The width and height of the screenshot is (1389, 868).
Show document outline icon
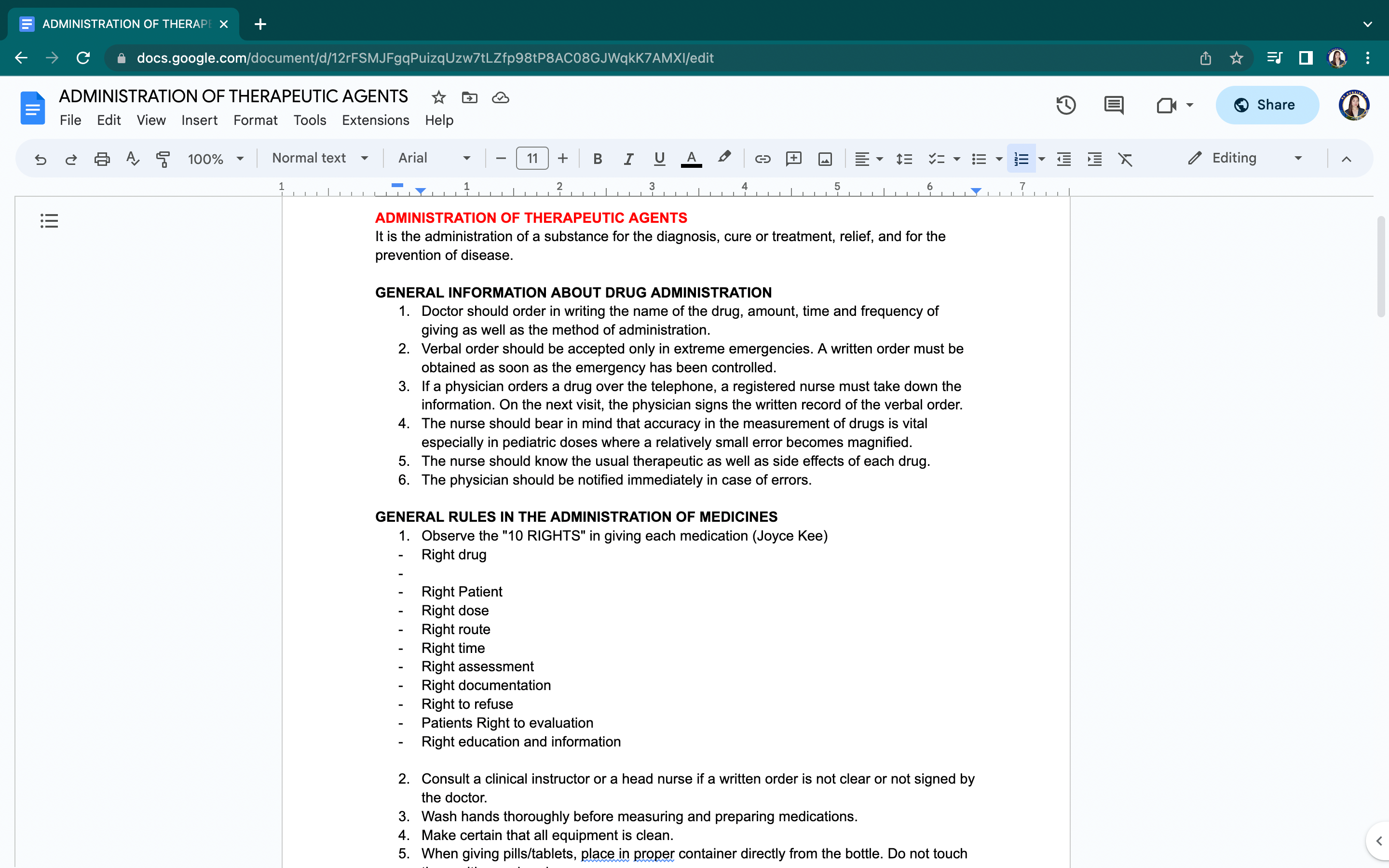pos(49,220)
